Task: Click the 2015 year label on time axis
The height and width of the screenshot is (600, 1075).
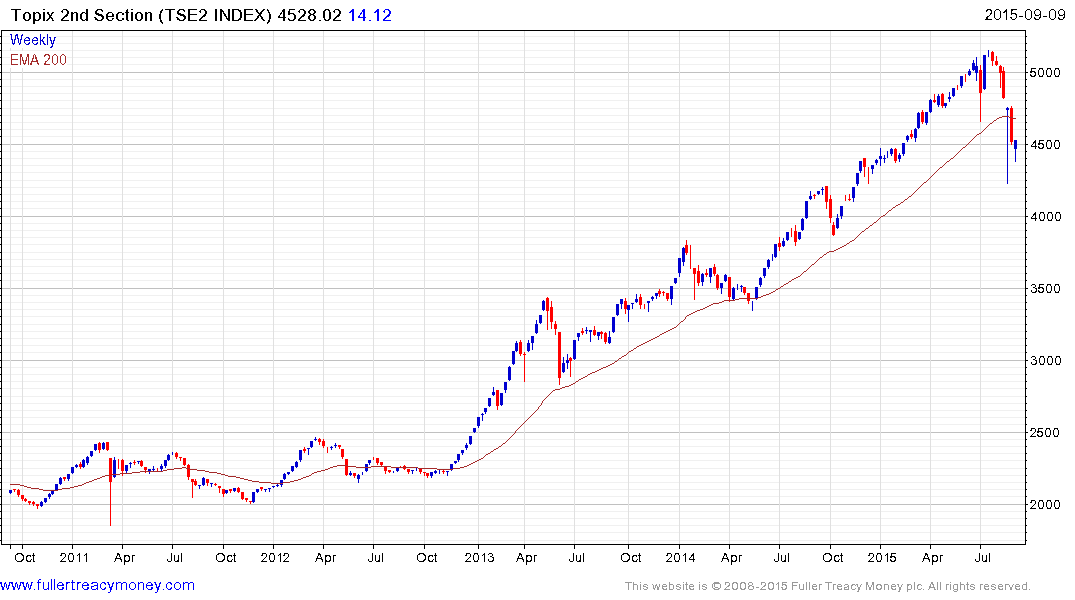Action: pyautogui.click(x=882, y=557)
